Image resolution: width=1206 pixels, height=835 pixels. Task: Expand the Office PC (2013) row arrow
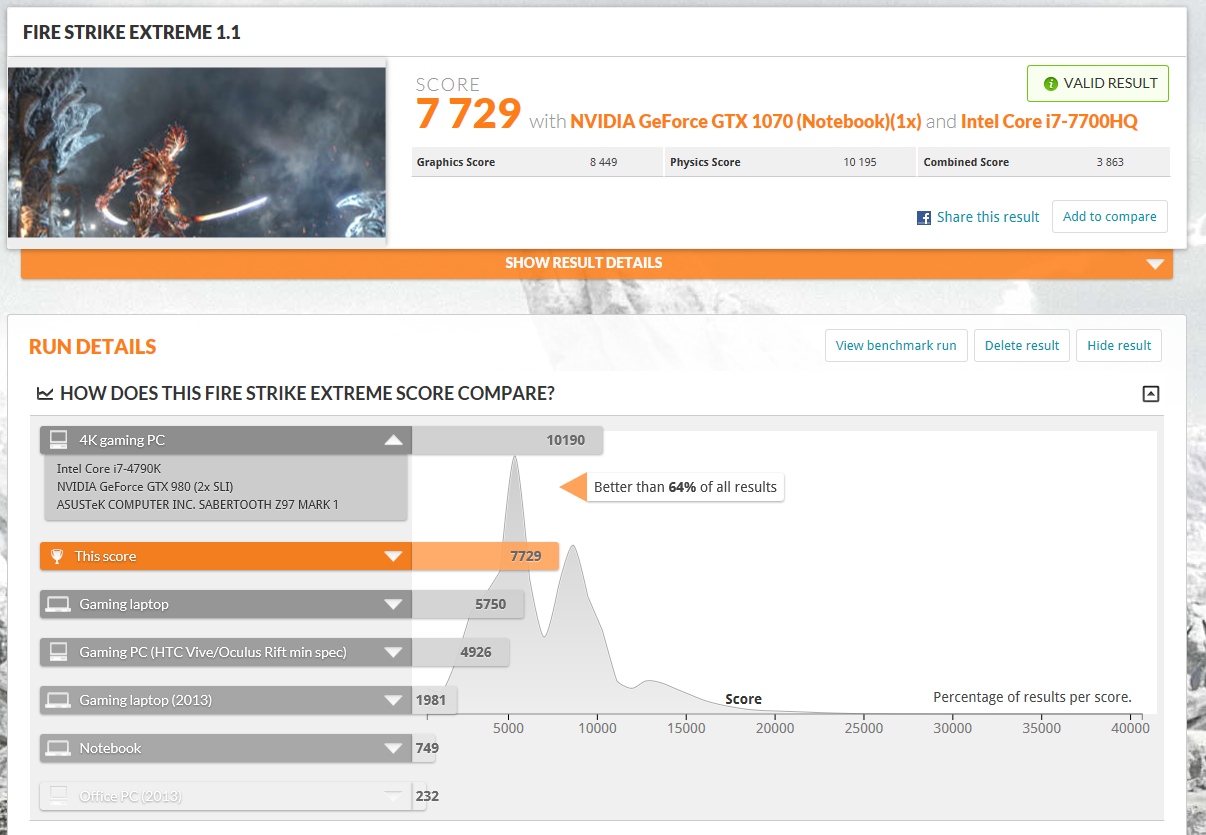coord(393,797)
